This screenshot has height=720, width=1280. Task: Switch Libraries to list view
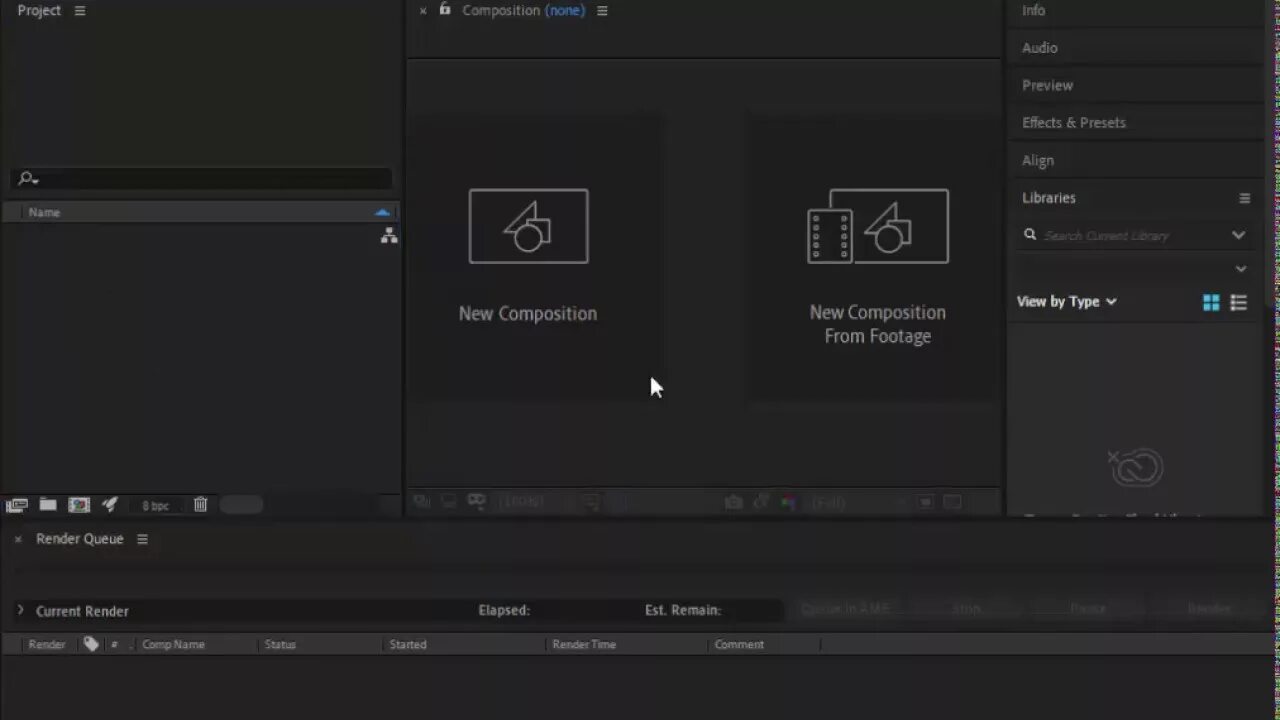tap(1239, 302)
